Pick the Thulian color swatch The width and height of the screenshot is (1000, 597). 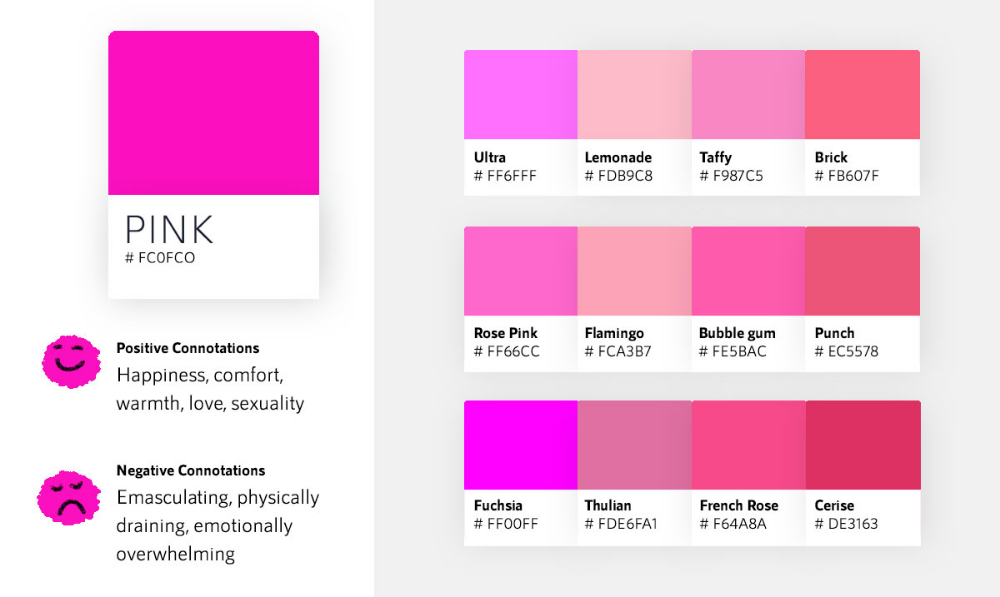click(635, 445)
